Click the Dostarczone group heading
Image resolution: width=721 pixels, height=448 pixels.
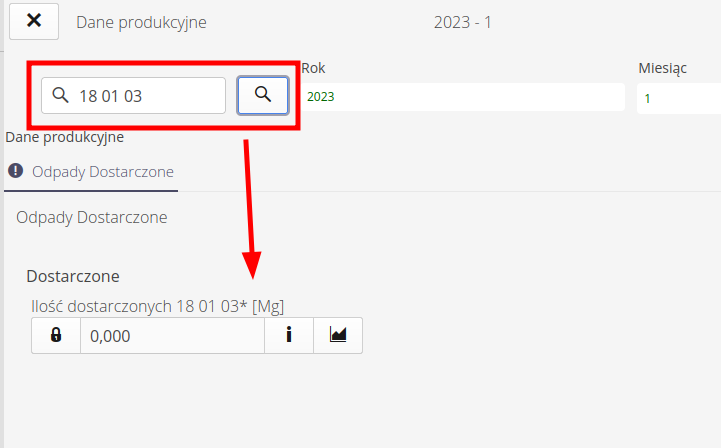[x=73, y=276]
